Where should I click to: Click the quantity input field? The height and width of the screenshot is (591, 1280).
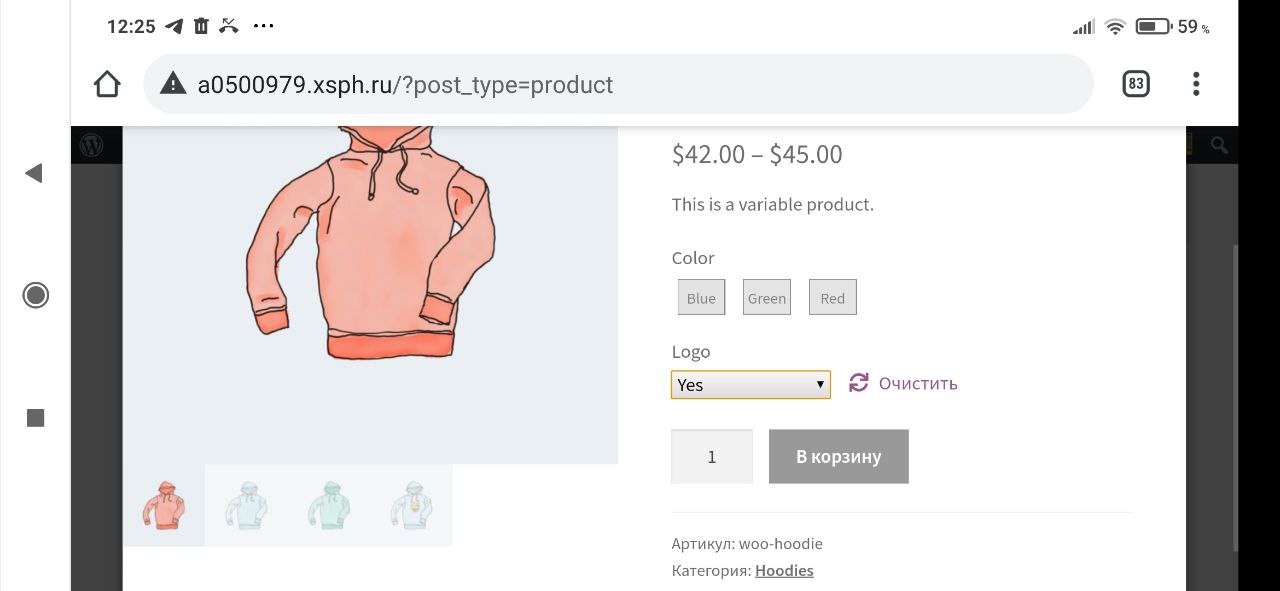pos(712,457)
